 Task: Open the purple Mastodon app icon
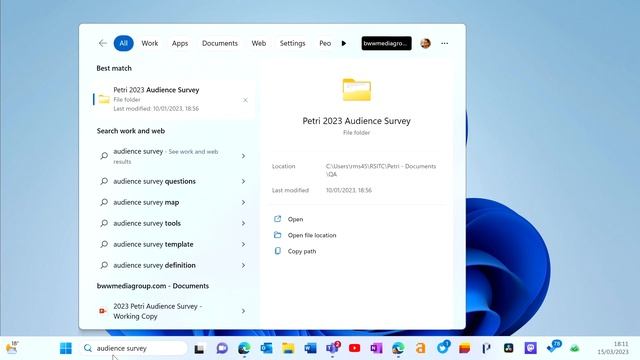point(531,348)
